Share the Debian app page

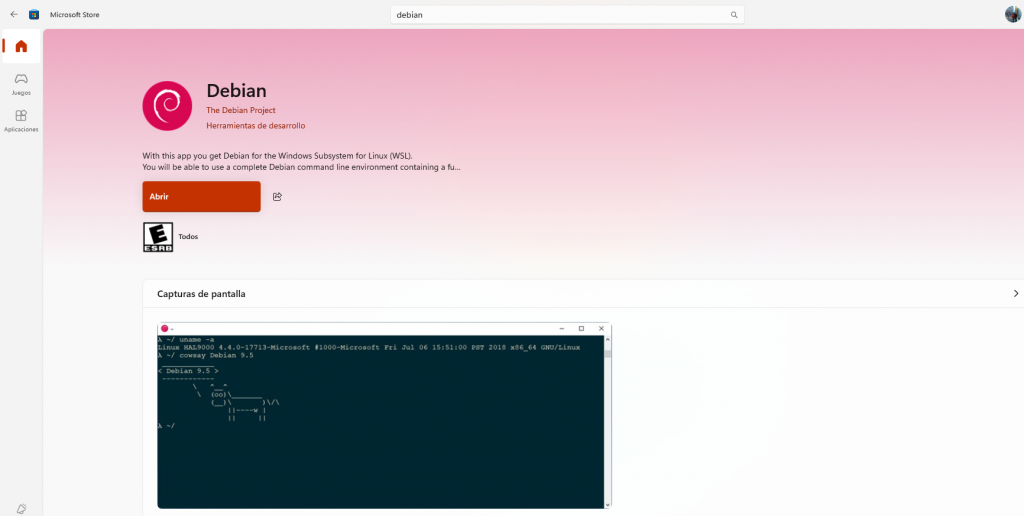click(x=277, y=197)
